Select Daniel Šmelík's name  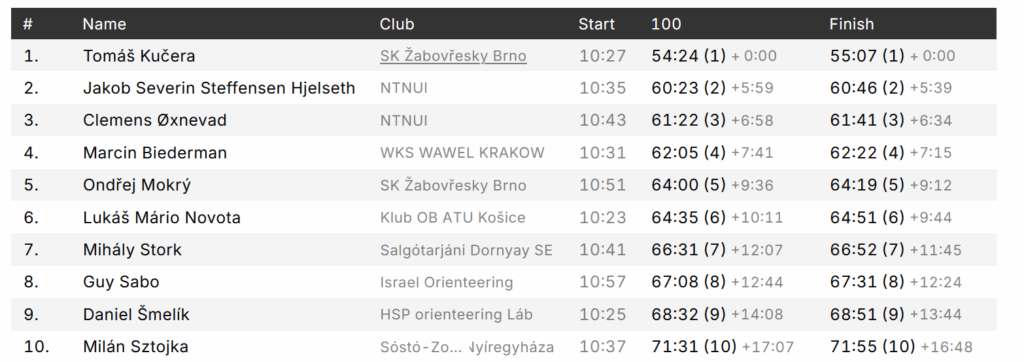pyautogui.click(x=136, y=314)
